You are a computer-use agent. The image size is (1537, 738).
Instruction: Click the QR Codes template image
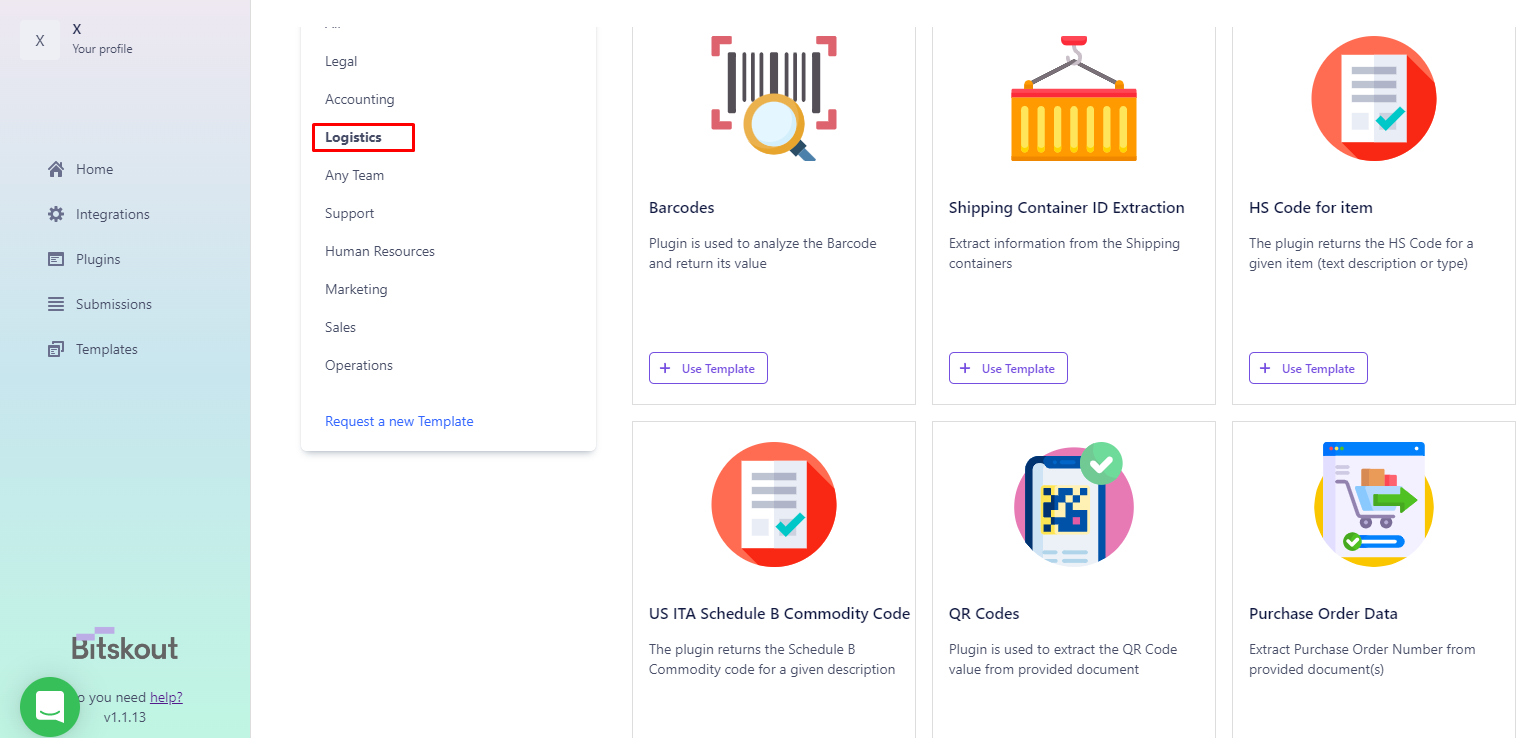click(1074, 505)
